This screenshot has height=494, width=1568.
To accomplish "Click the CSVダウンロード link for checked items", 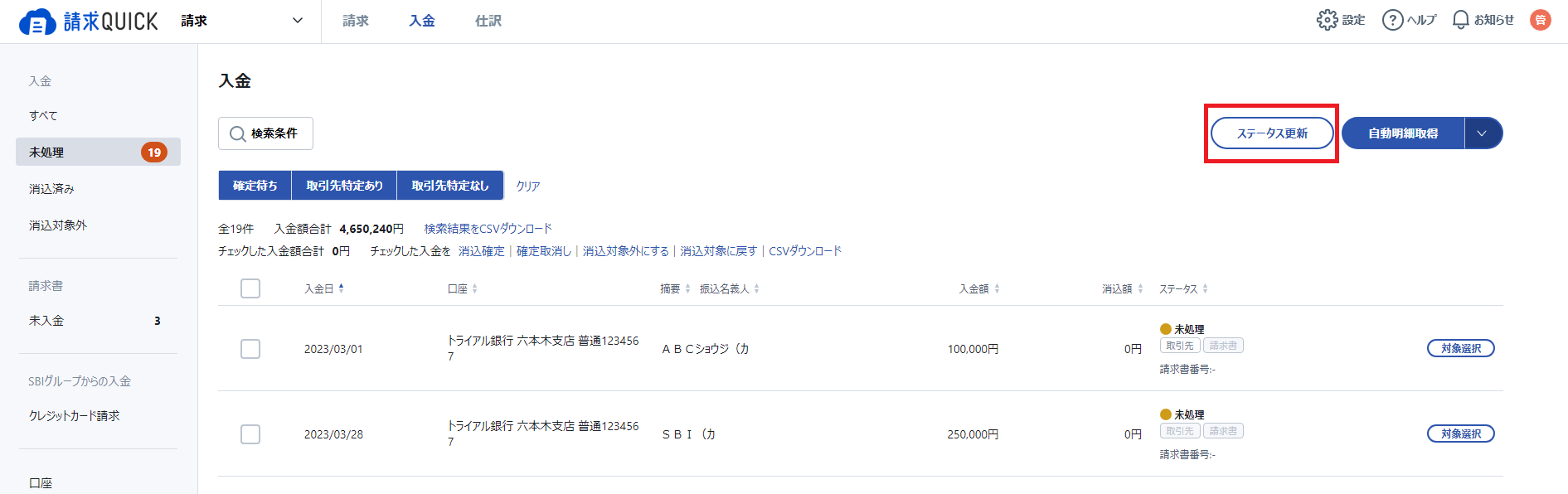I will click(x=805, y=251).
